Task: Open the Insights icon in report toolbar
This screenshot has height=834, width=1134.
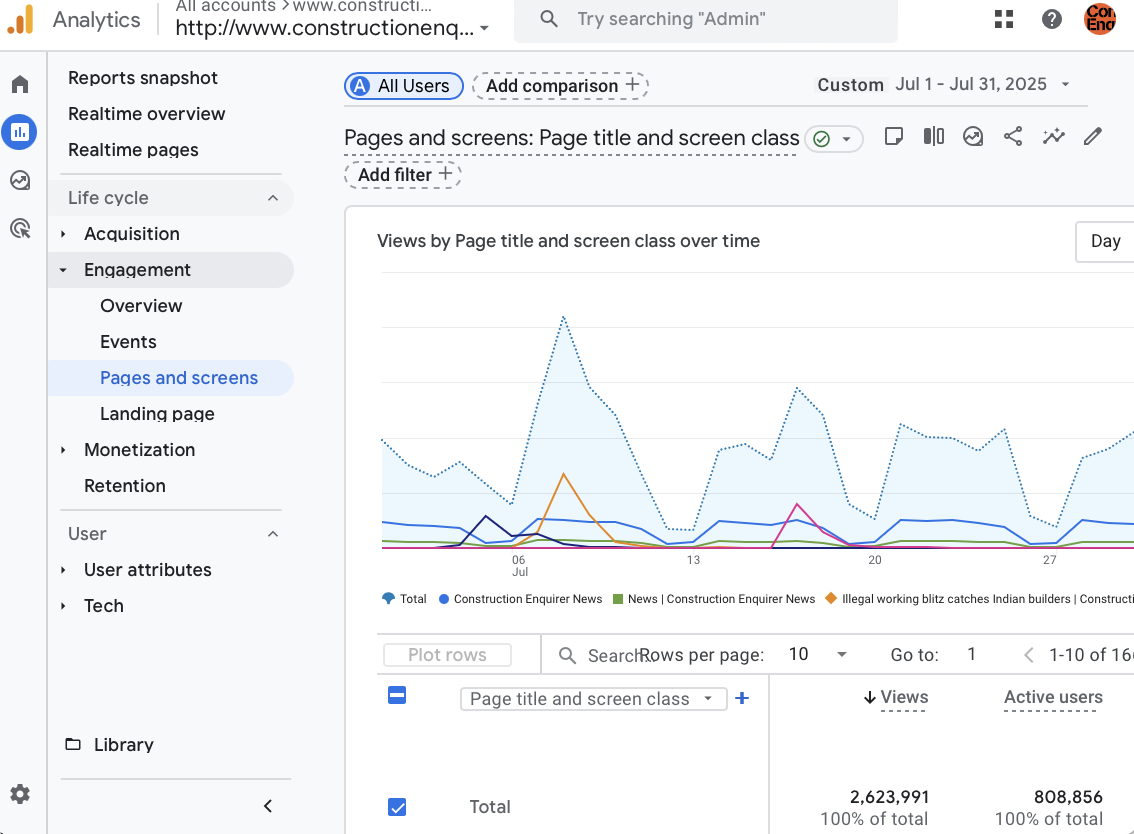Action: [x=973, y=136]
